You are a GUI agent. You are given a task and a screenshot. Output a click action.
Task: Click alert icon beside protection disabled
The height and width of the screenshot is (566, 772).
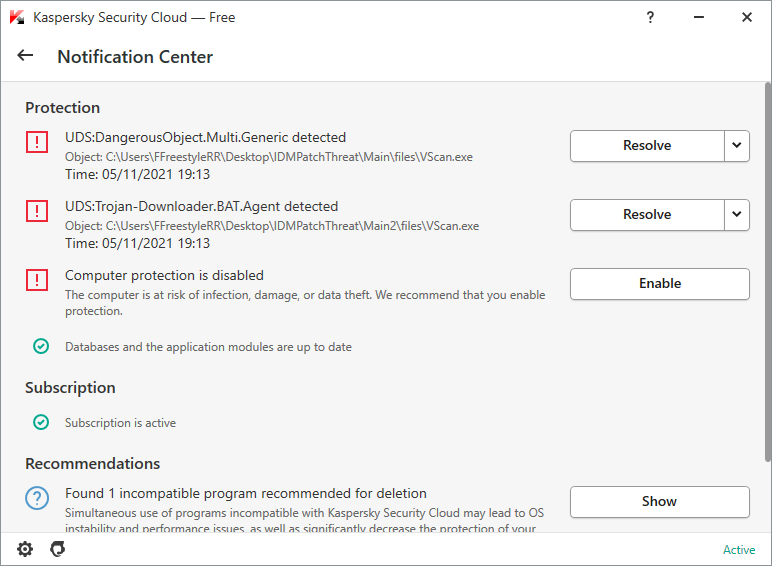tap(37, 280)
